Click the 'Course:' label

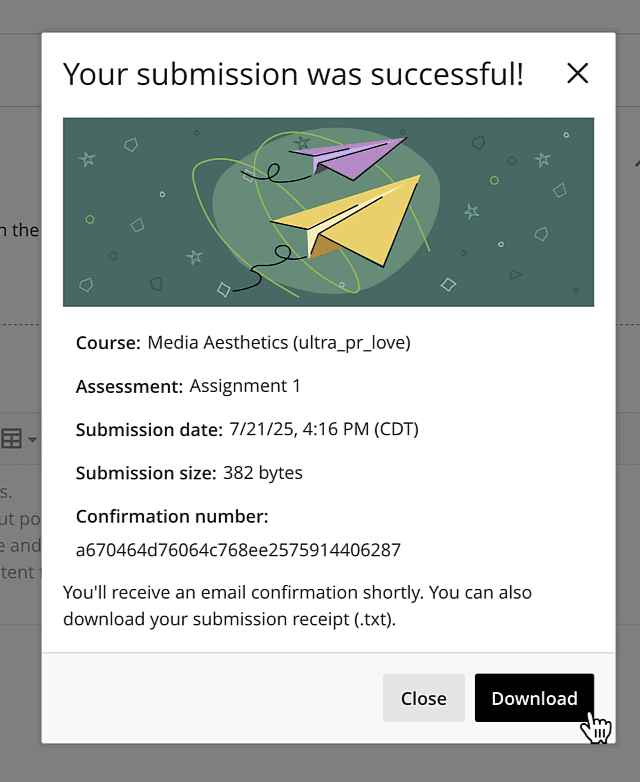[108, 343]
